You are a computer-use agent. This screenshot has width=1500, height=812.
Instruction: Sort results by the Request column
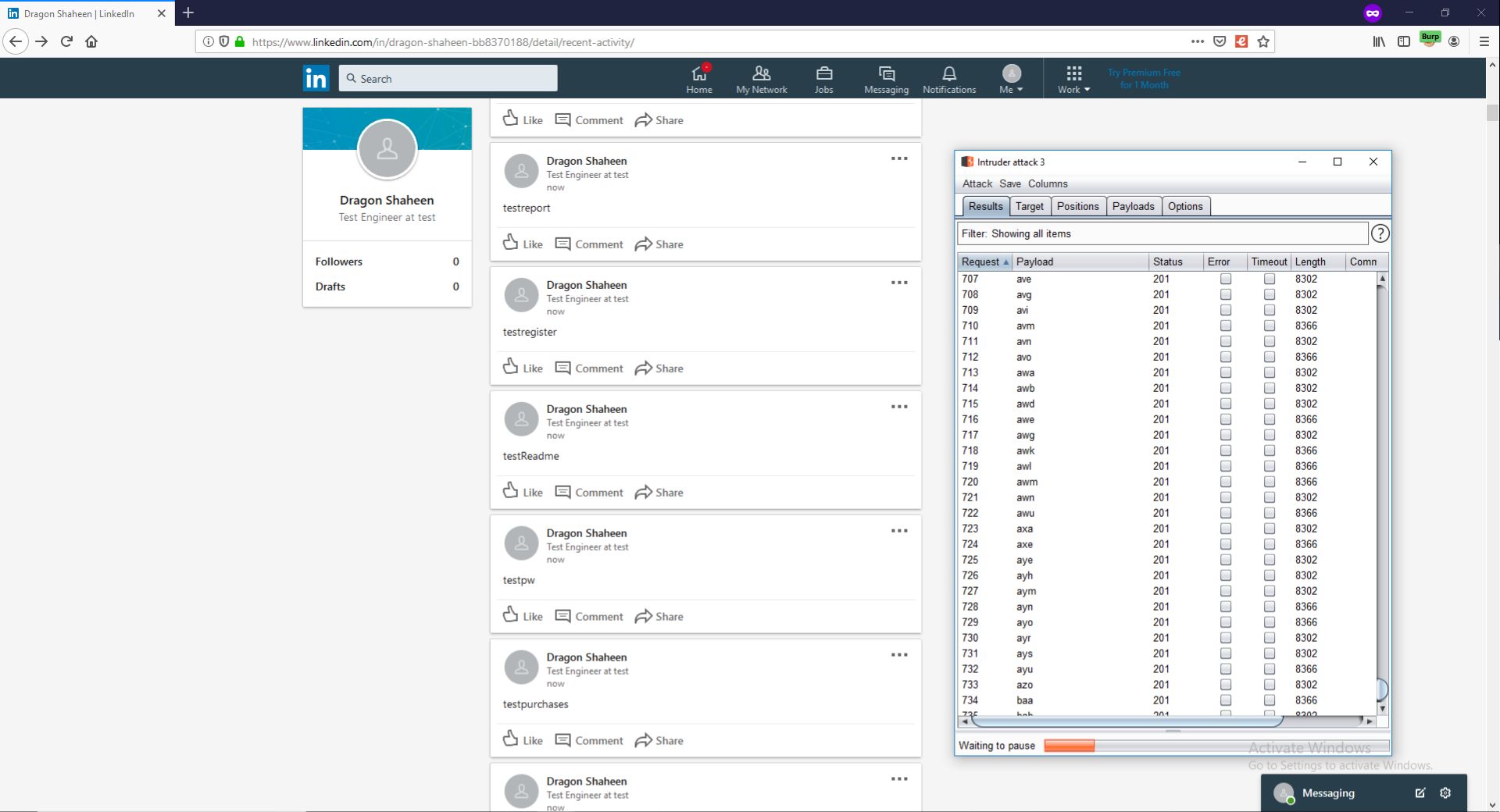tap(984, 262)
